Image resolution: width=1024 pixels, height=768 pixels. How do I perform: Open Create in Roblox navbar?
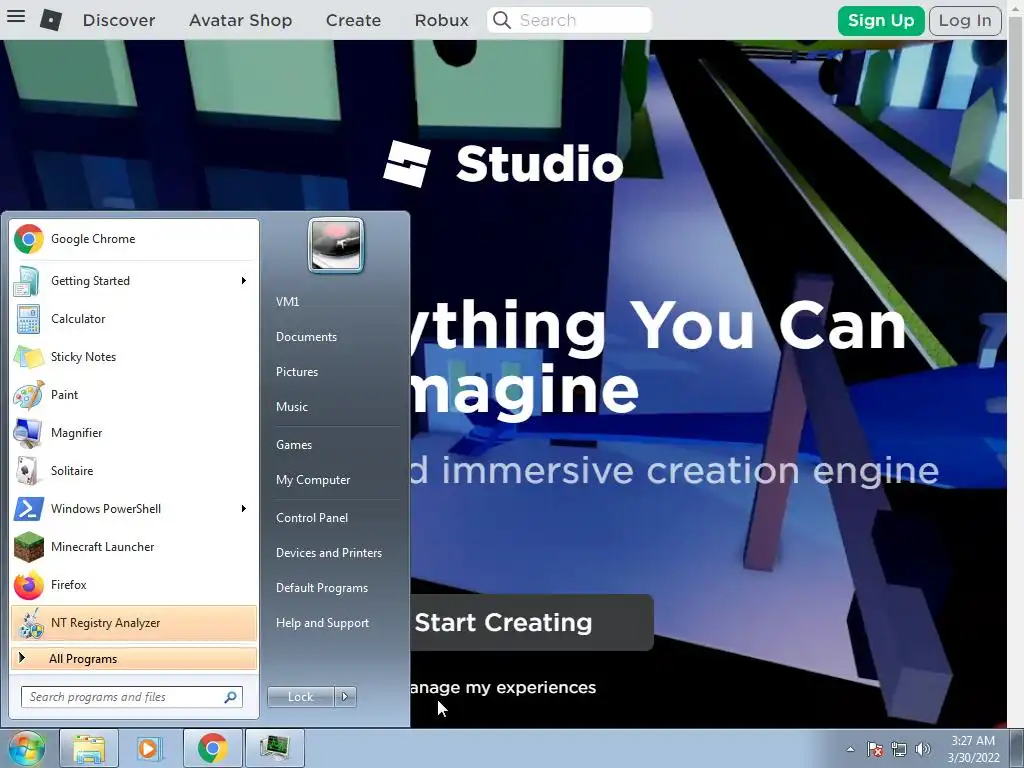[353, 20]
